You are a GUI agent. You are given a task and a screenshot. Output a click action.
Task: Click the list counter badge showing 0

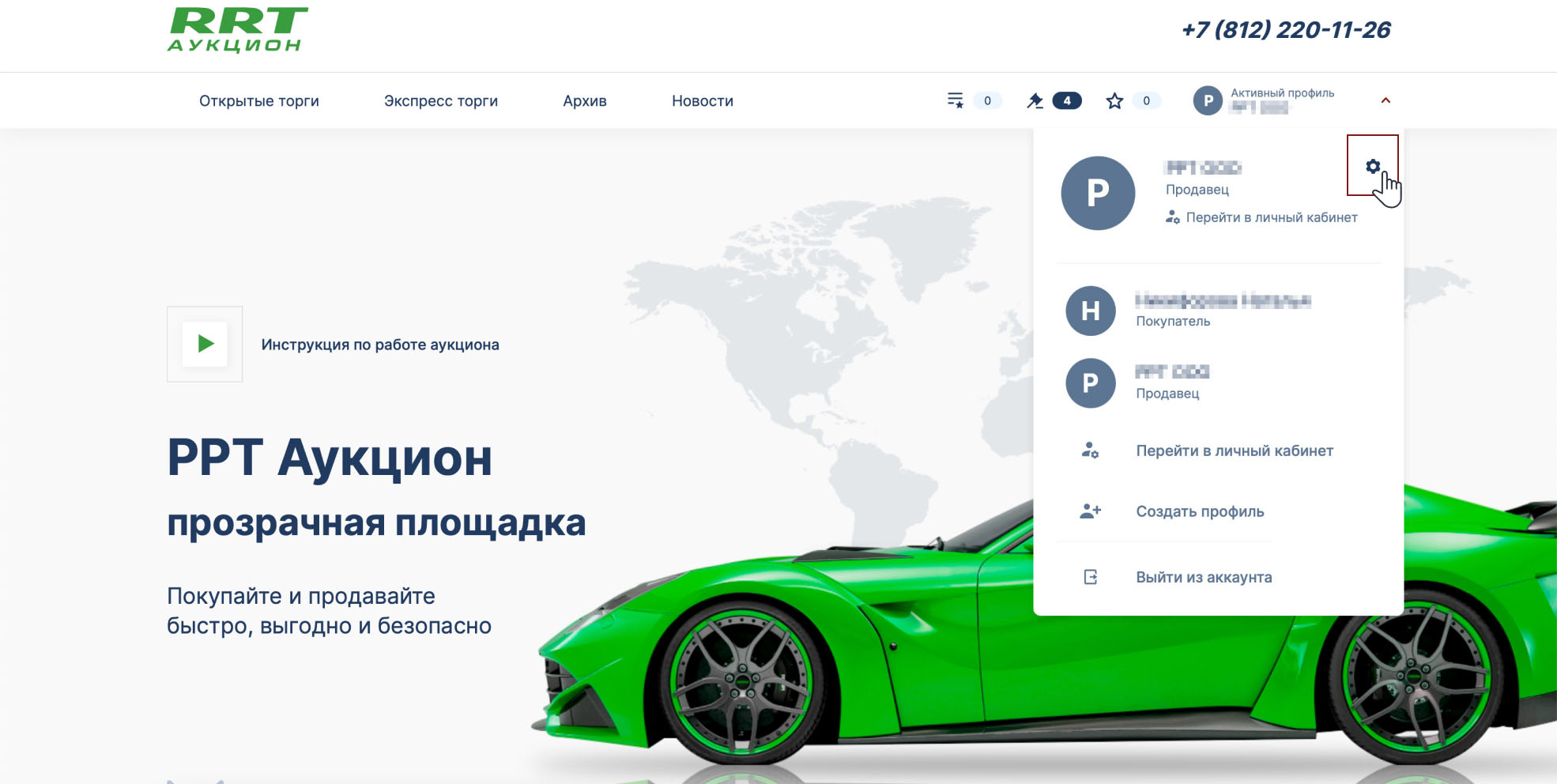point(987,100)
